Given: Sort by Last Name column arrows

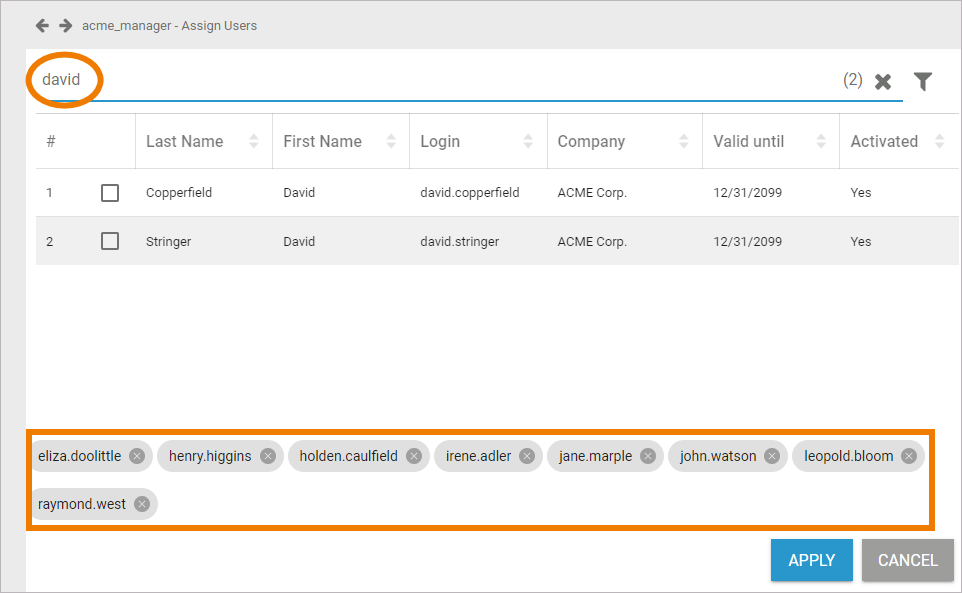Looking at the screenshot, I should 254,141.
